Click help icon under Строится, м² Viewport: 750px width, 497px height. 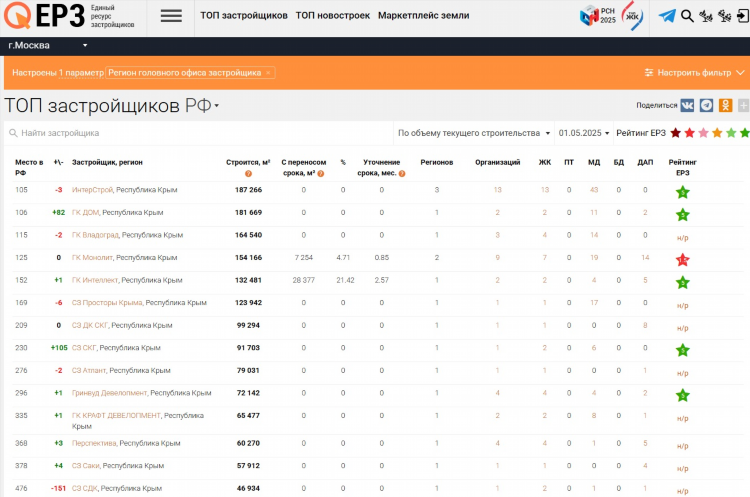[248, 174]
